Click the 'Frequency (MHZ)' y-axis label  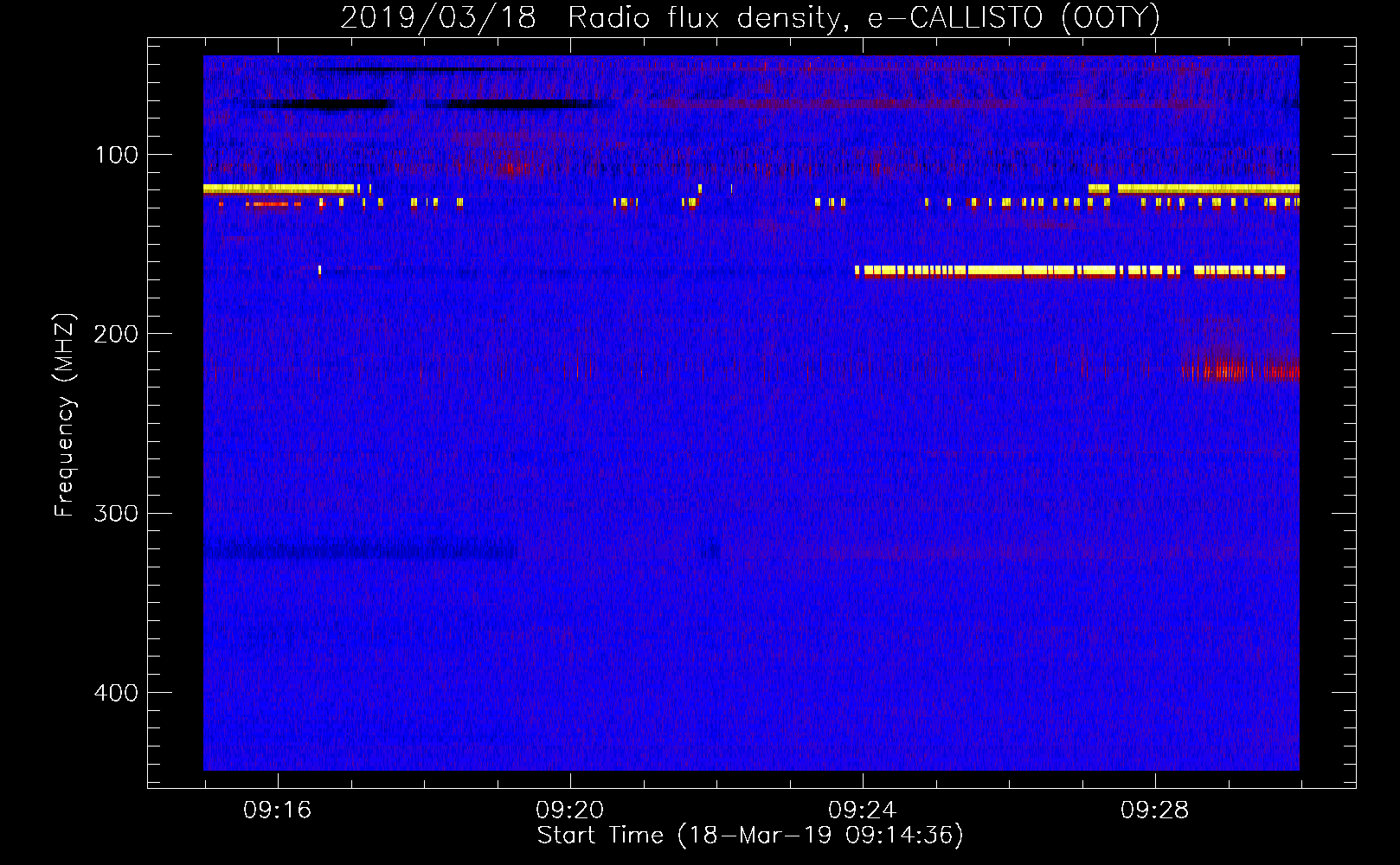65,415
